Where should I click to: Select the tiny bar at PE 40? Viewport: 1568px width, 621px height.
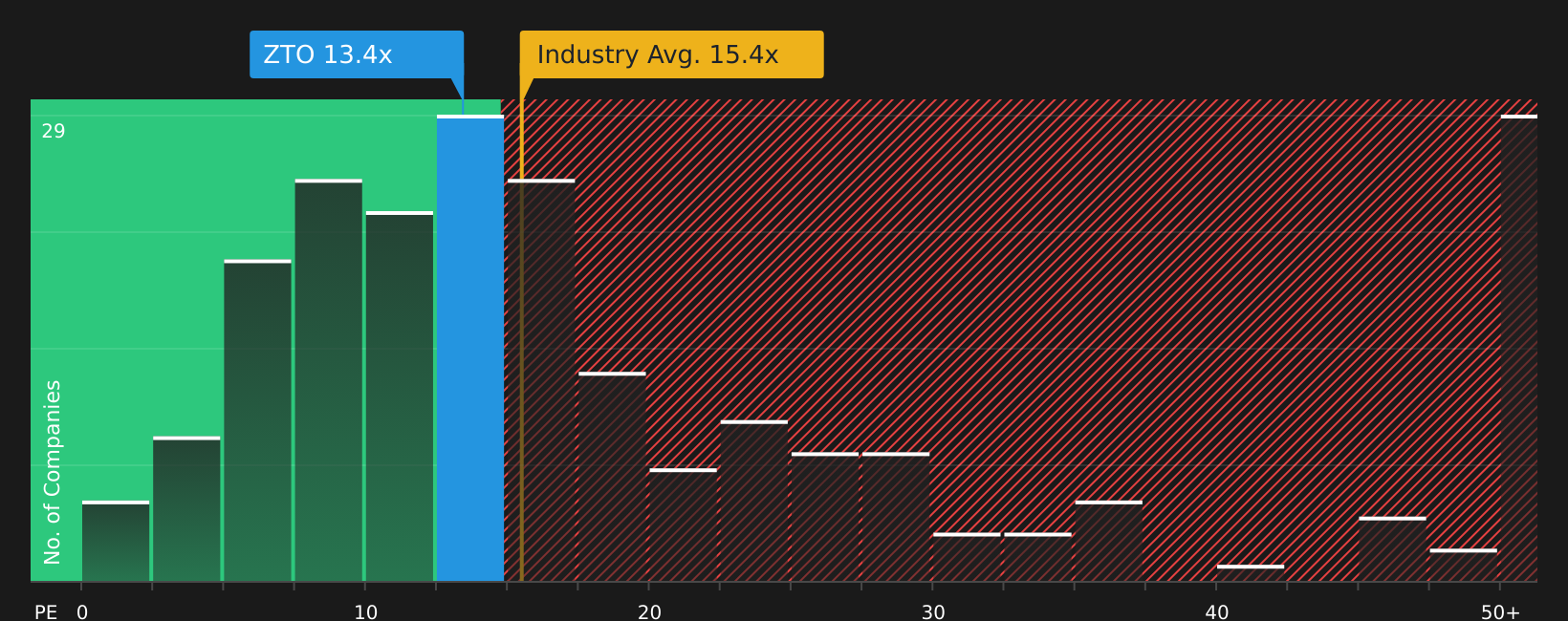(1251, 573)
